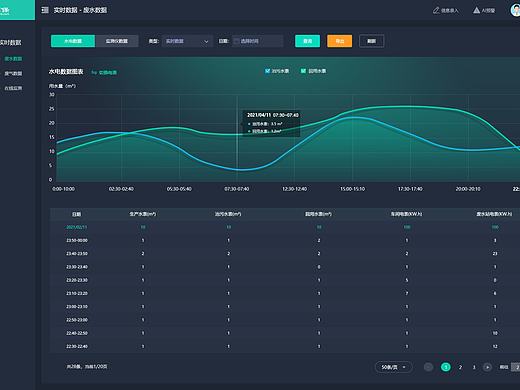
Task: Click the green logo in top-left corner
Action: click(17, 10)
